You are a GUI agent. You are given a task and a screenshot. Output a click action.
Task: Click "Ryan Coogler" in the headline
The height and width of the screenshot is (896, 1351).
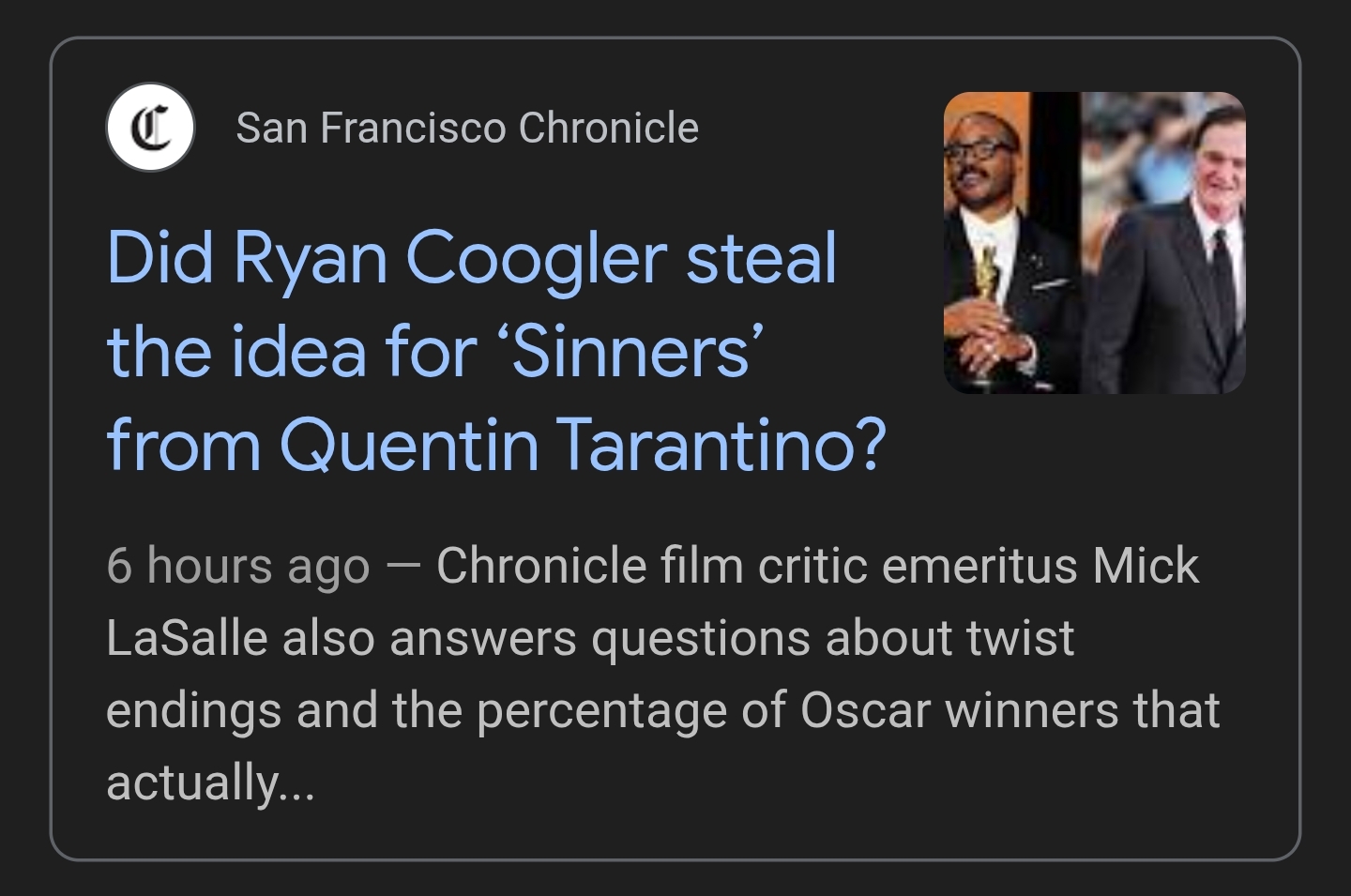448,257
